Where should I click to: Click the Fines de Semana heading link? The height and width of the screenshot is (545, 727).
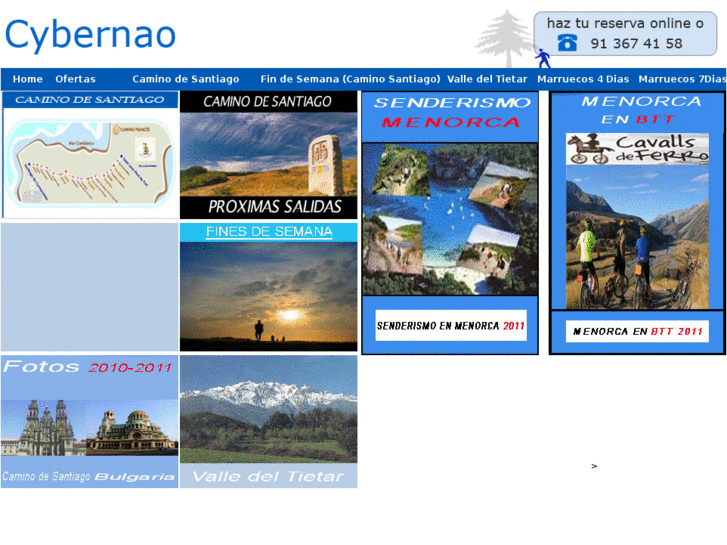[x=269, y=231]
